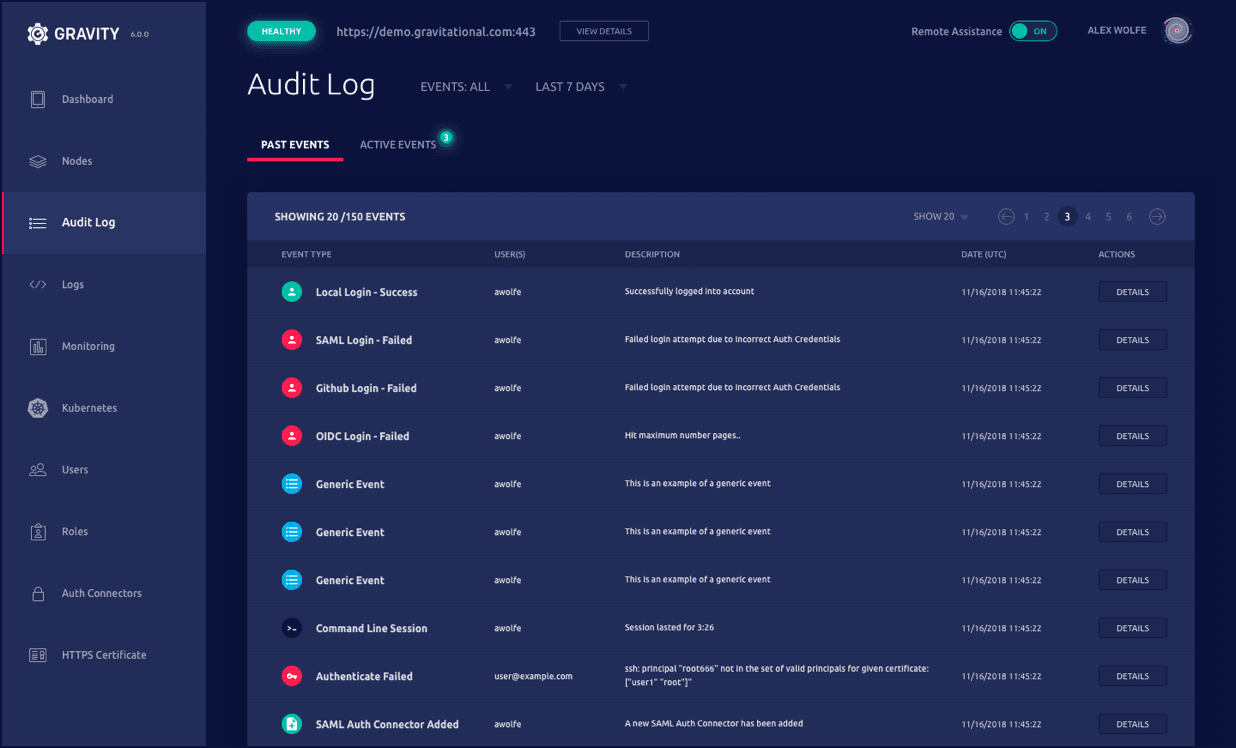
Task: Switch to the ACTIVE EVENTS tab
Action: click(x=399, y=144)
